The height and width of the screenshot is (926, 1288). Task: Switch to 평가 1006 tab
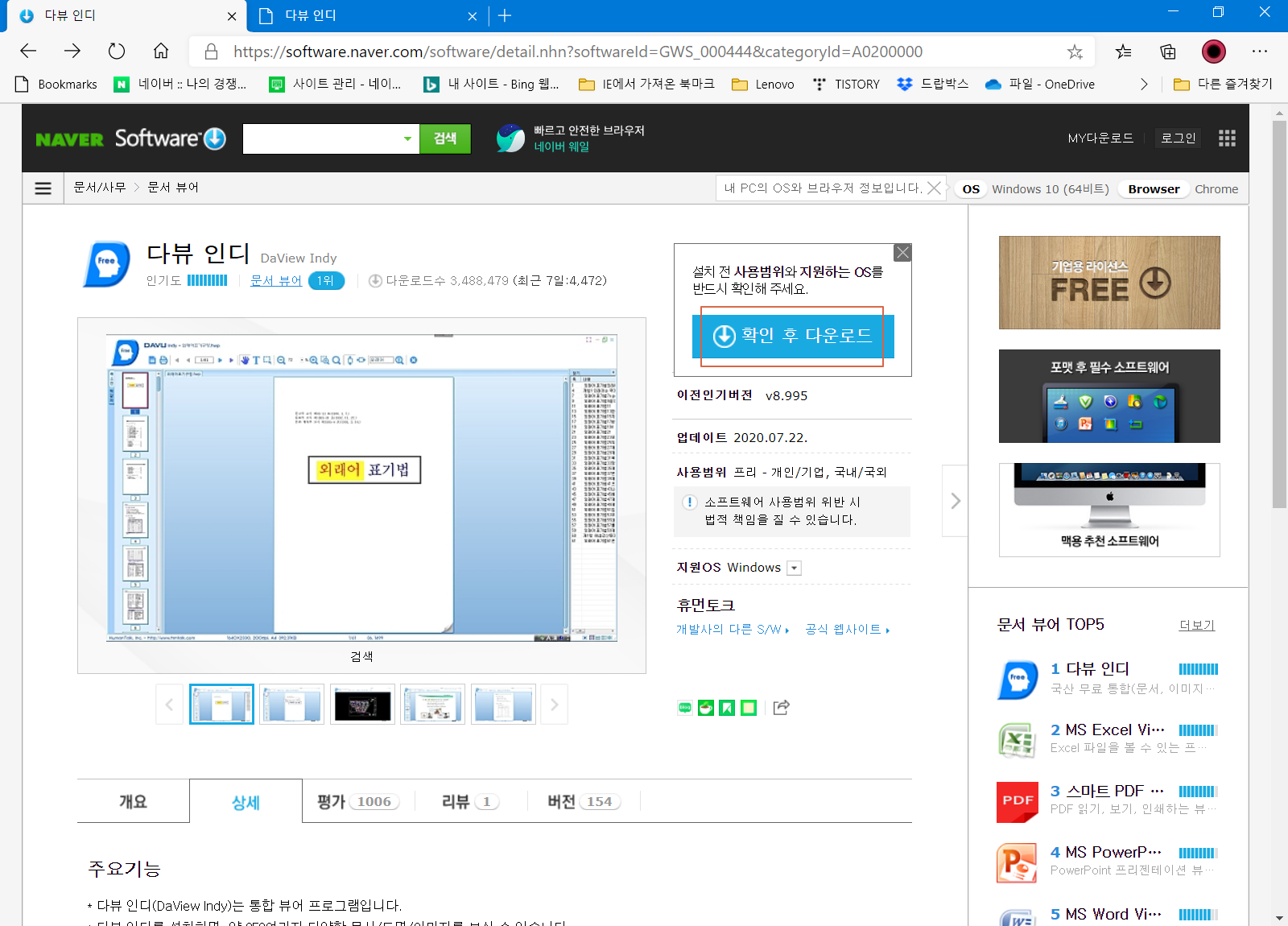click(x=358, y=801)
